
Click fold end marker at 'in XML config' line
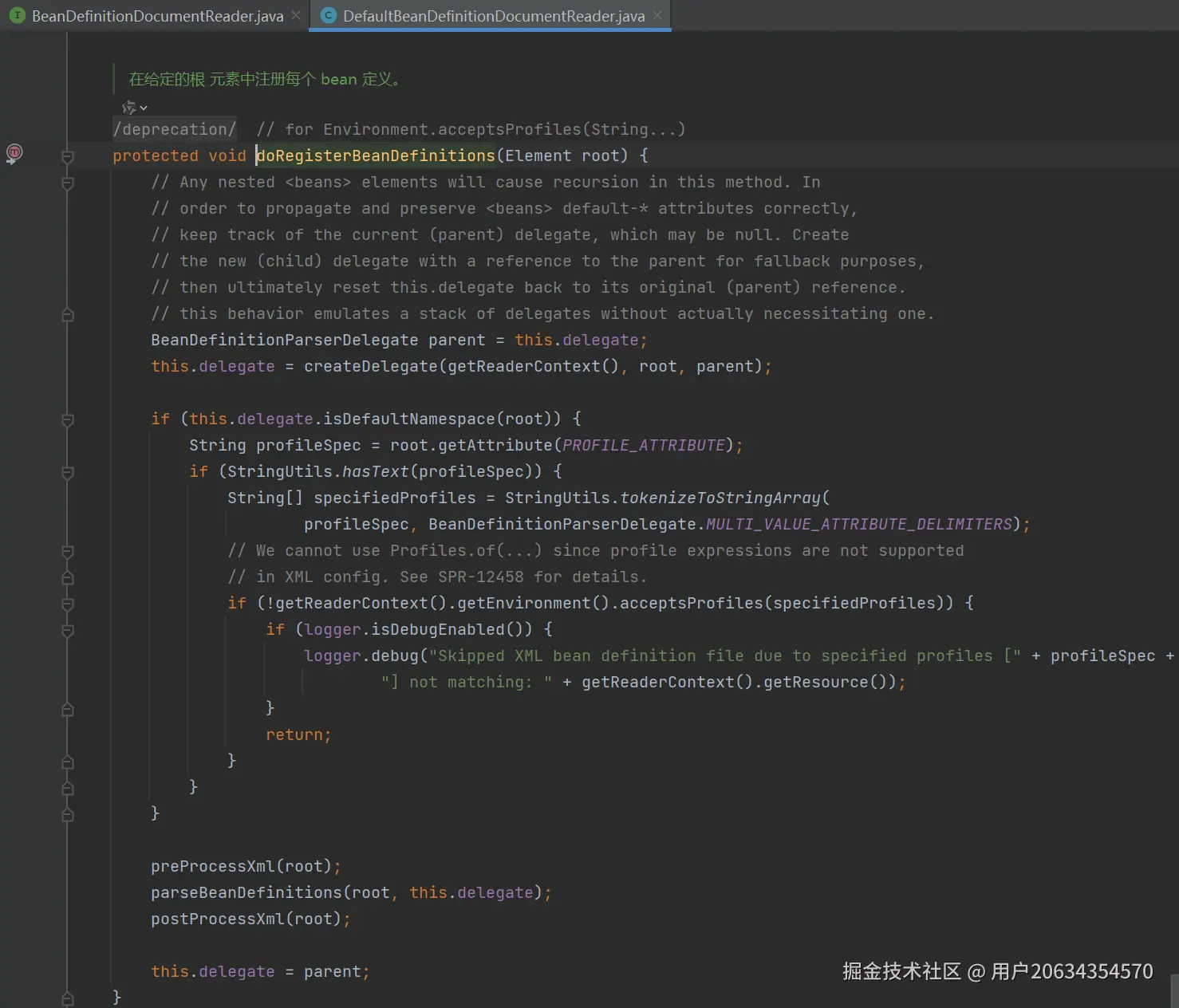coord(68,577)
